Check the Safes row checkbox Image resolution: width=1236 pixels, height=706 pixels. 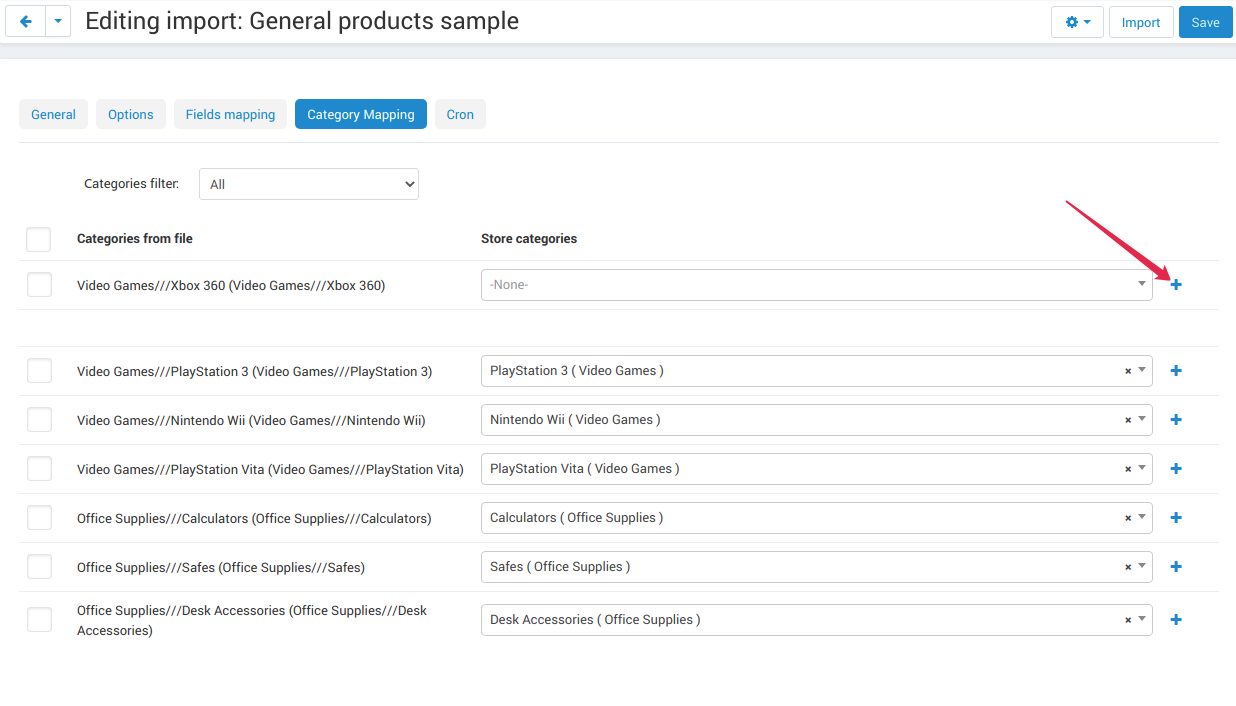click(39, 567)
